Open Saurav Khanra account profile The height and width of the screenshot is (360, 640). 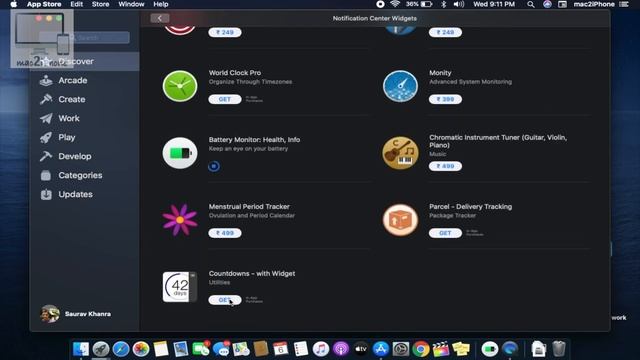[76, 314]
